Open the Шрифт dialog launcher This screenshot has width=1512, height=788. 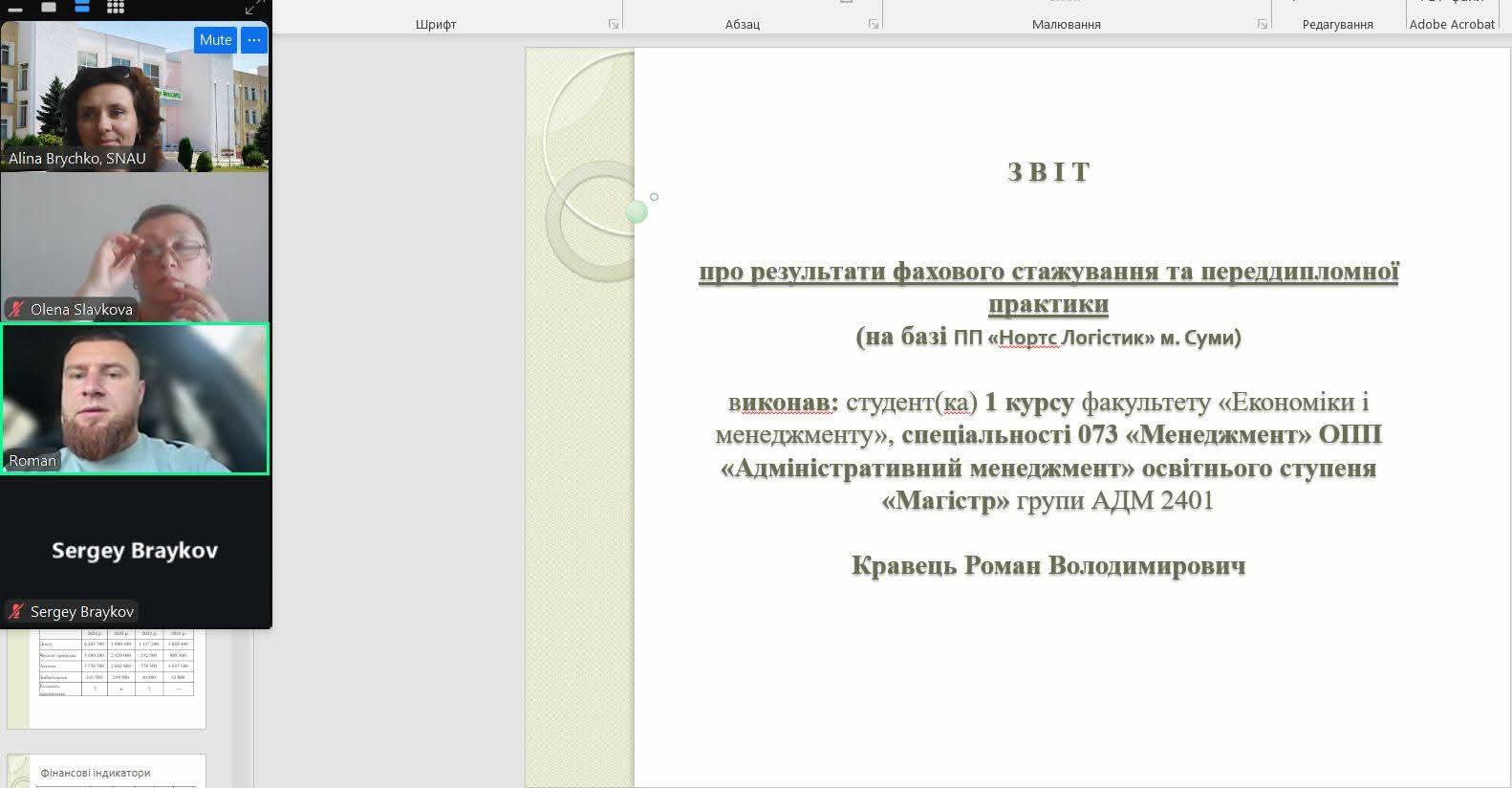614,24
